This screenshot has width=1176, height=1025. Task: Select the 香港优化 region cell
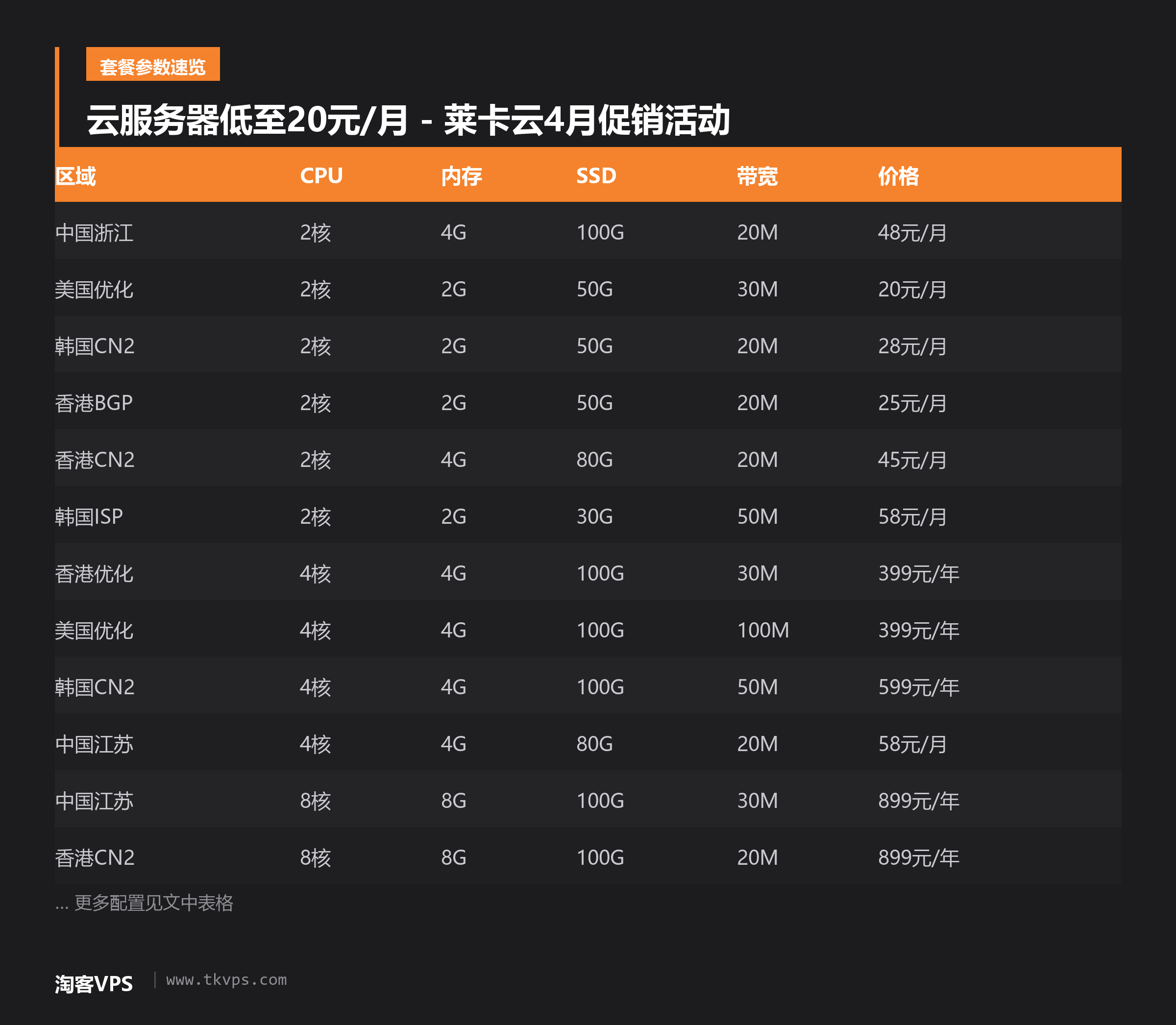(x=95, y=574)
